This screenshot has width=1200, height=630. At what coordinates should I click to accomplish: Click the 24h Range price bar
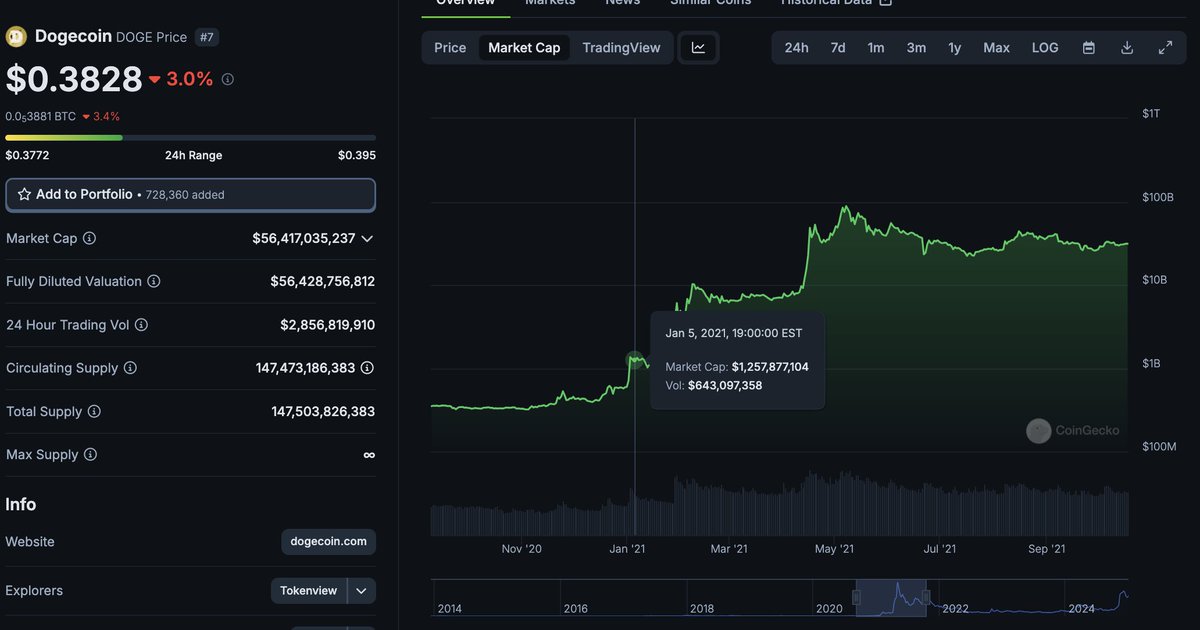click(190, 138)
